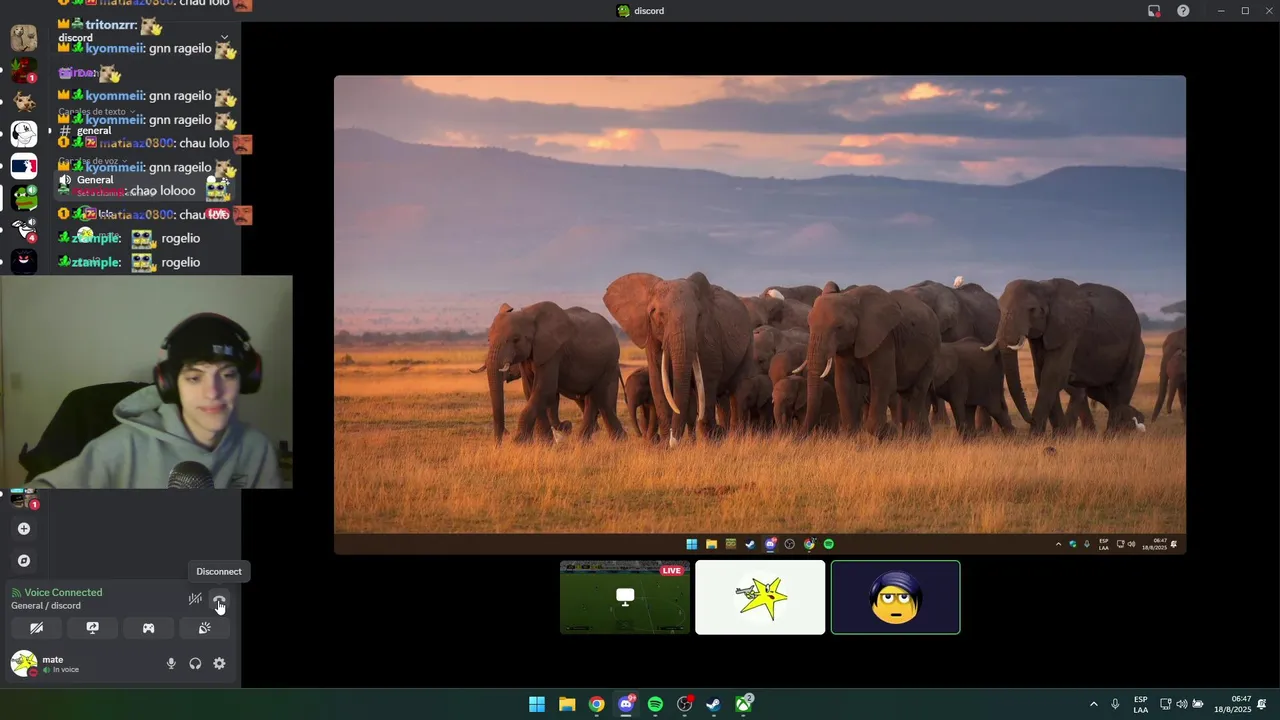Viewport: 1280px width, 720px height.
Task: Open Steam from taskbar
Action: (713, 704)
